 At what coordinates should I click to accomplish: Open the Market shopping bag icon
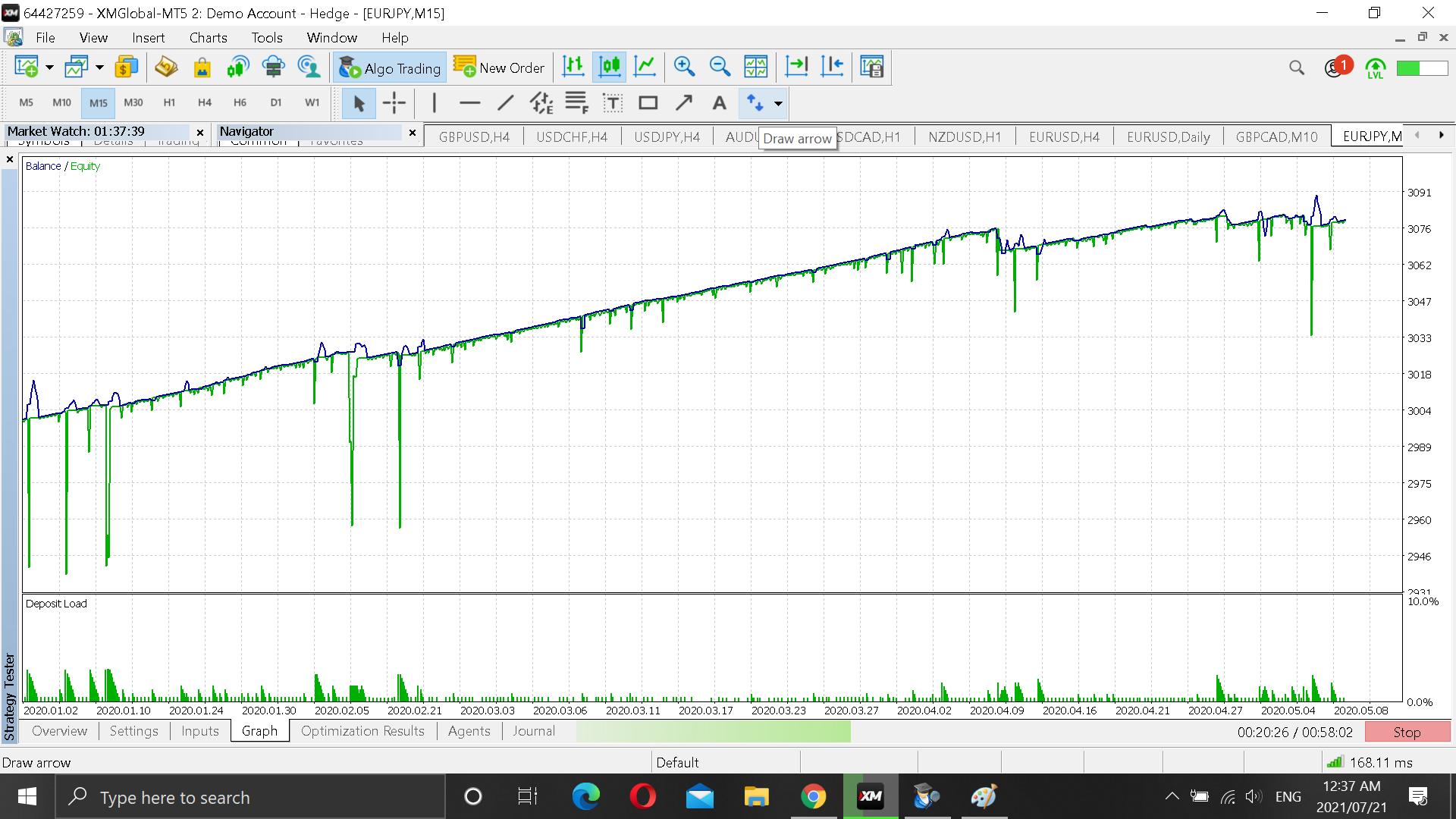(202, 67)
